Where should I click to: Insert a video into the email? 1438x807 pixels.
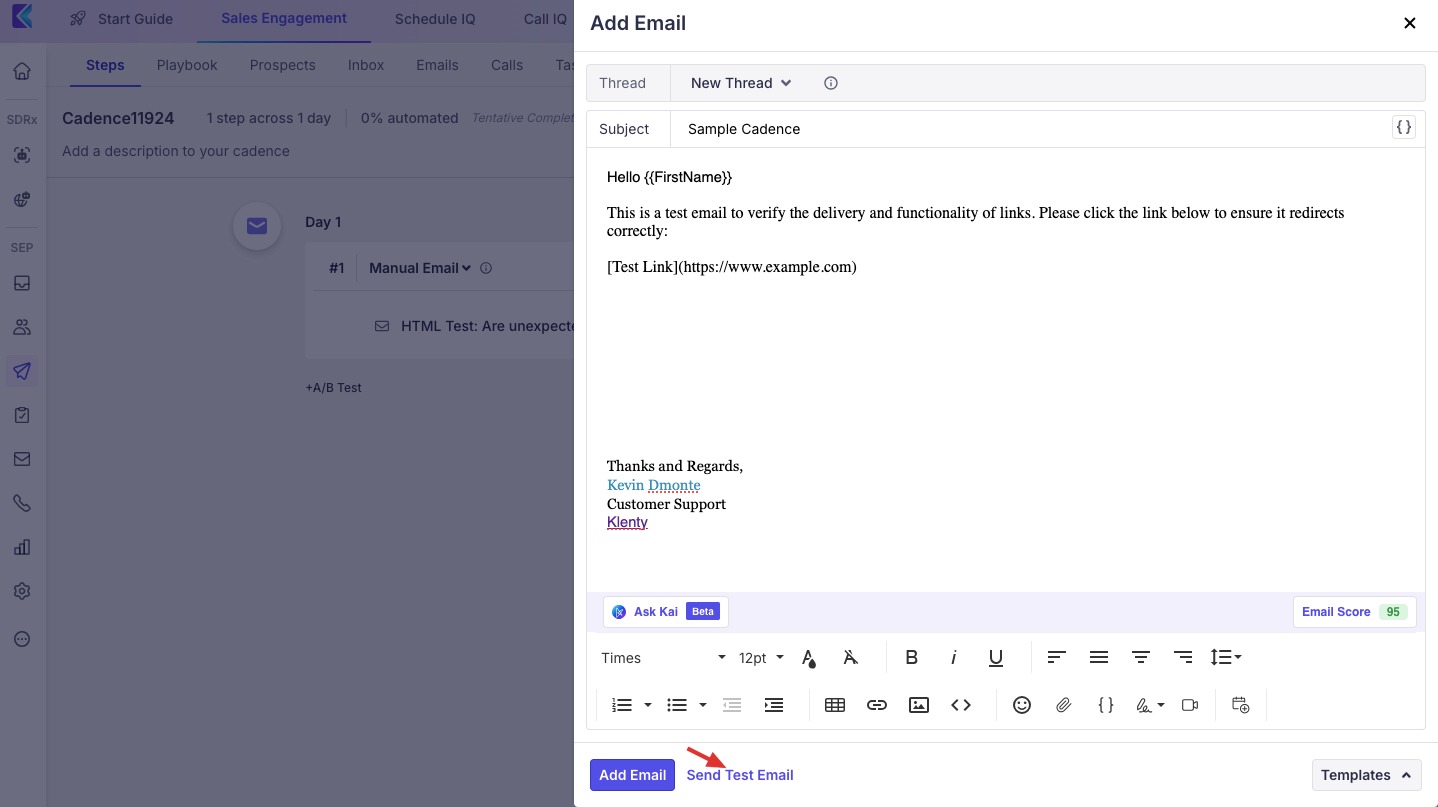(1190, 705)
